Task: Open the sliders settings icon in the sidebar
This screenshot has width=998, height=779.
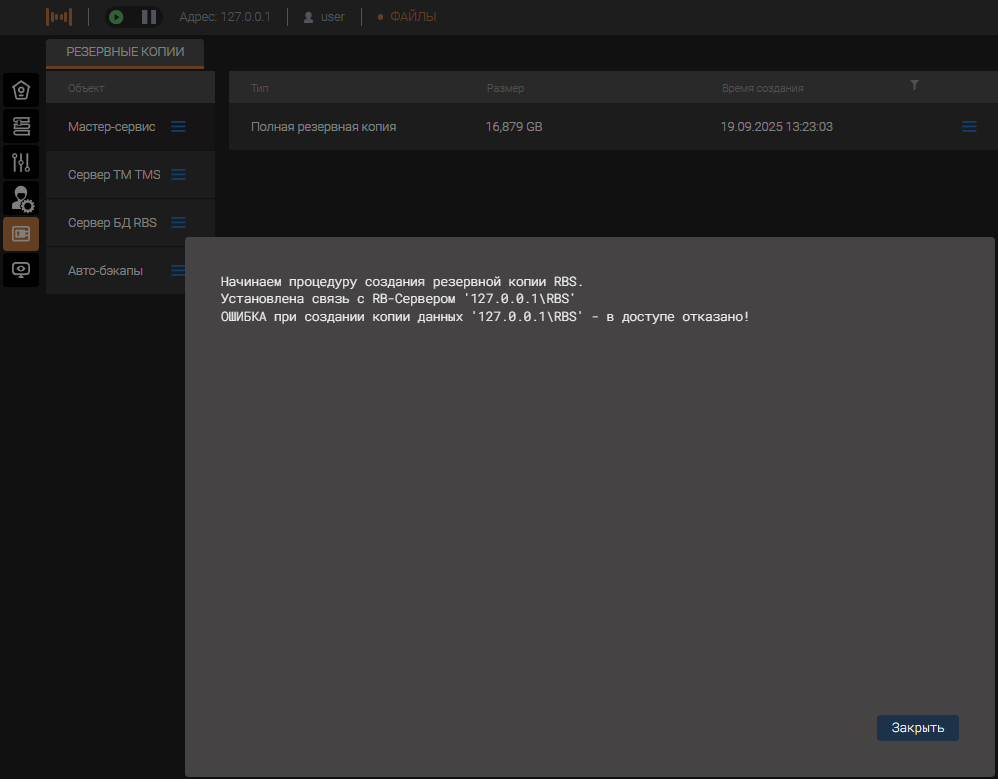Action: (21, 162)
